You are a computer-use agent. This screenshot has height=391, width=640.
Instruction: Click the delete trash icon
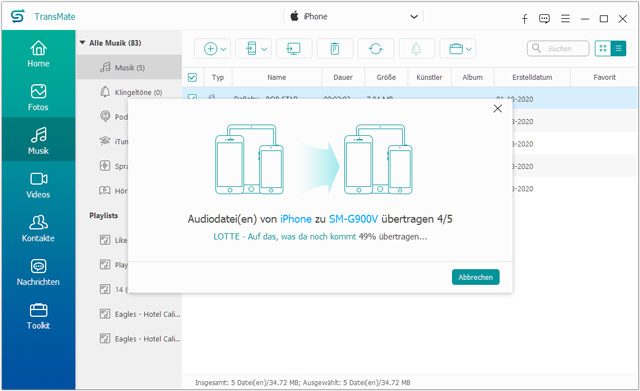coord(335,49)
